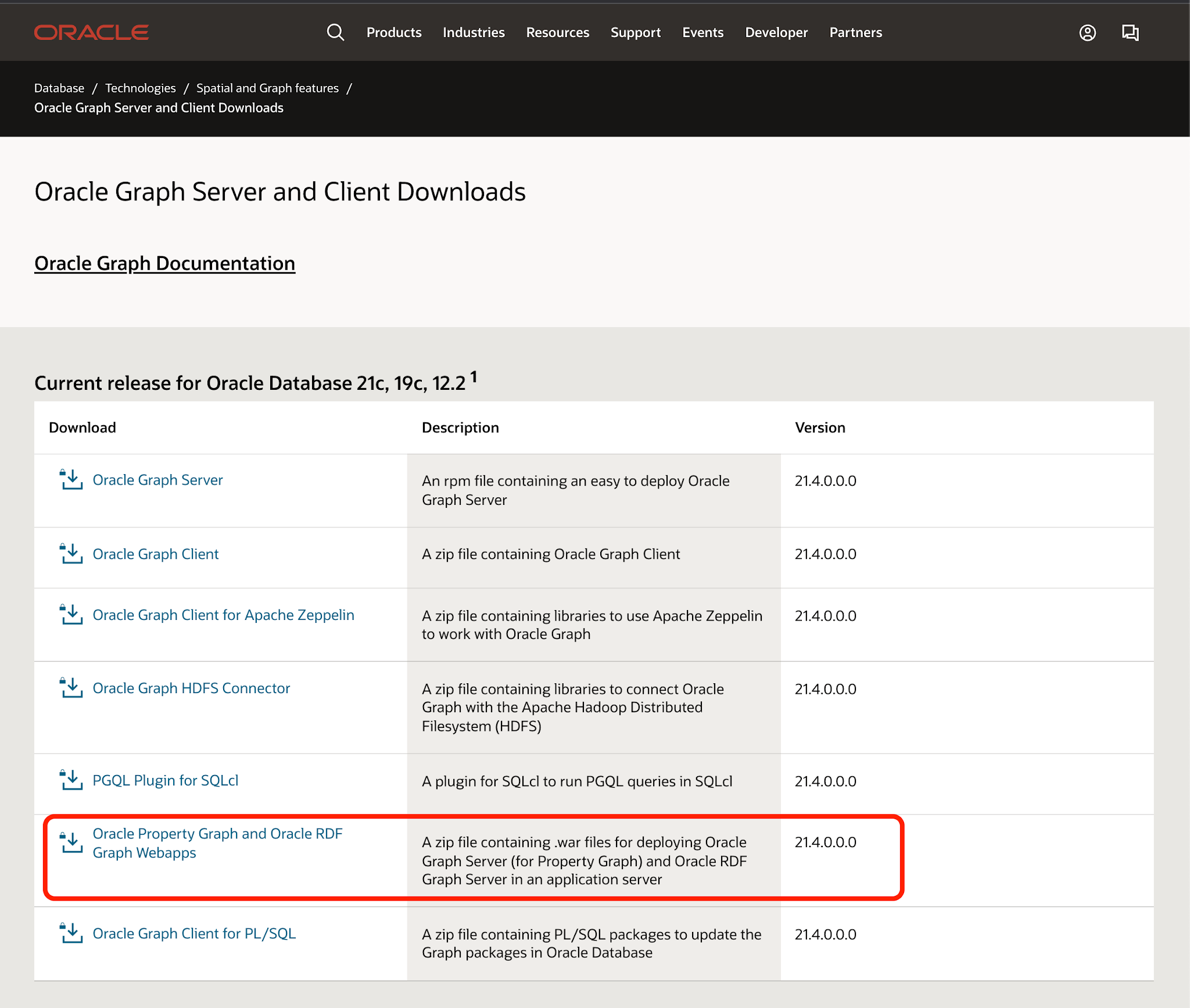
Task: Click the Download column header
Action: pos(83,428)
